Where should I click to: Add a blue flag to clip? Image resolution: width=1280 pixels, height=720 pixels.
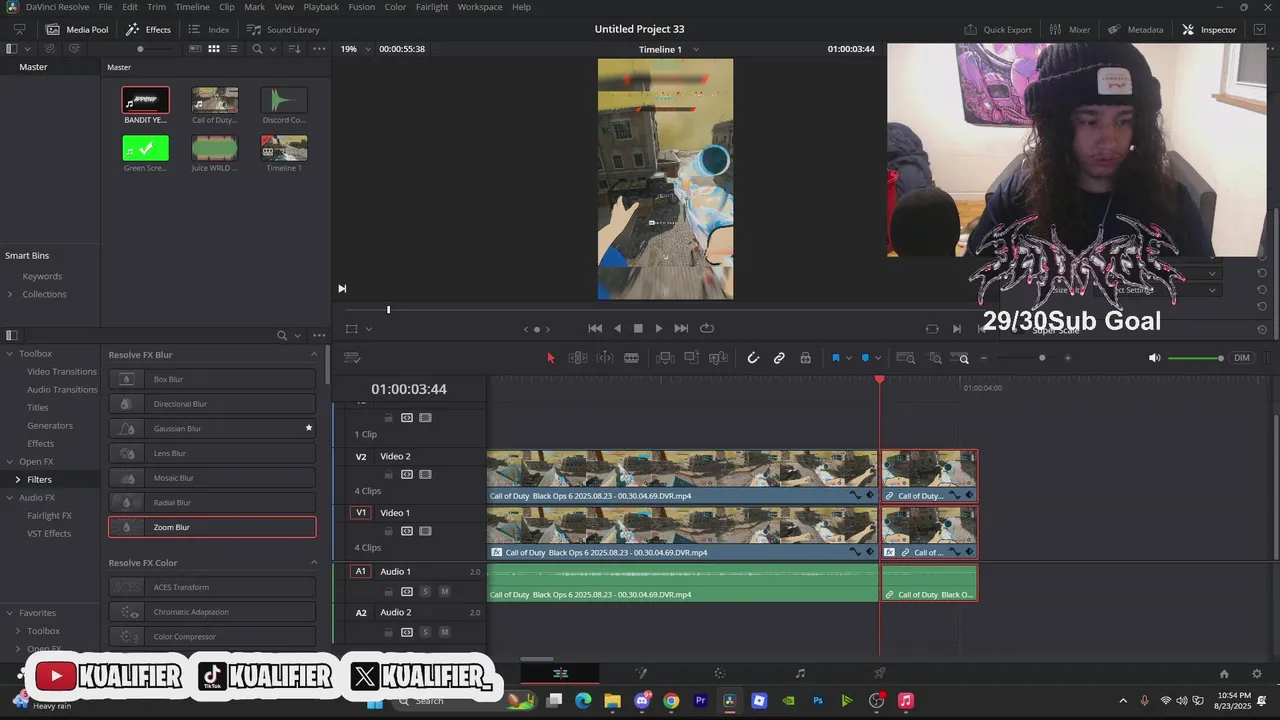(x=836, y=358)
